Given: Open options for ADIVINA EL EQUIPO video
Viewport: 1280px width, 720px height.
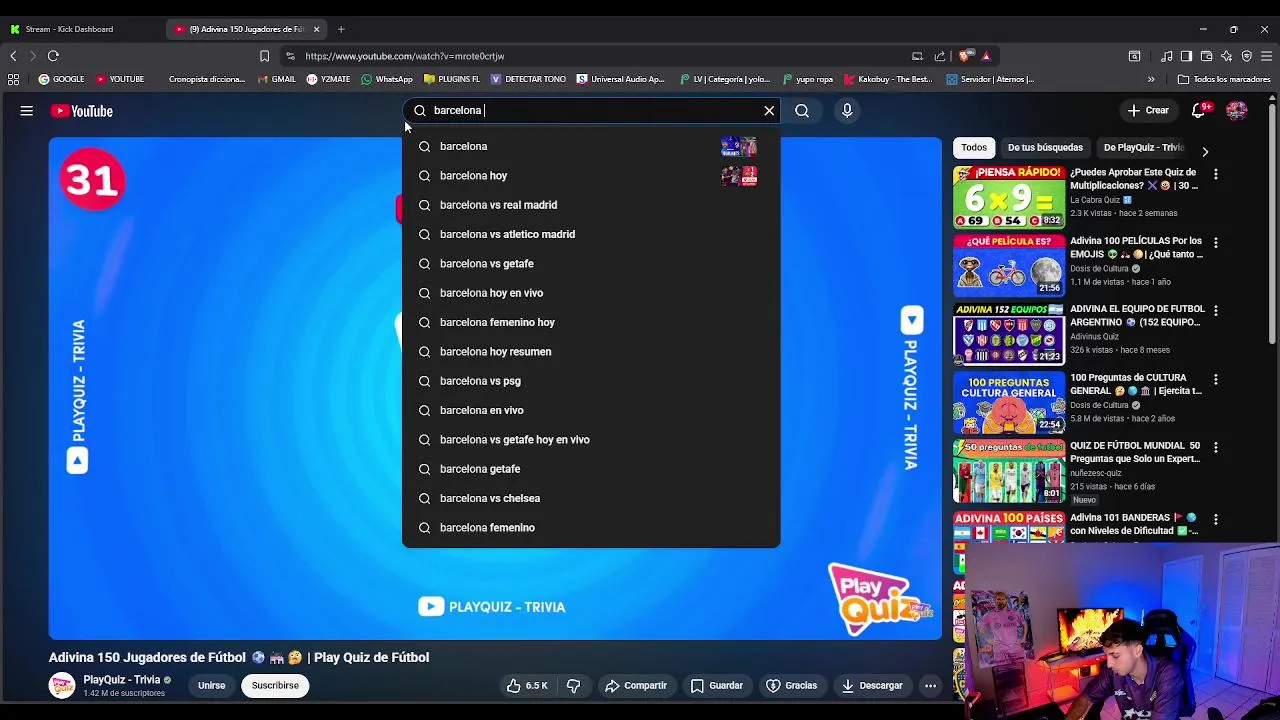Looking at the screenshot, I should (x=1216, y=311).
